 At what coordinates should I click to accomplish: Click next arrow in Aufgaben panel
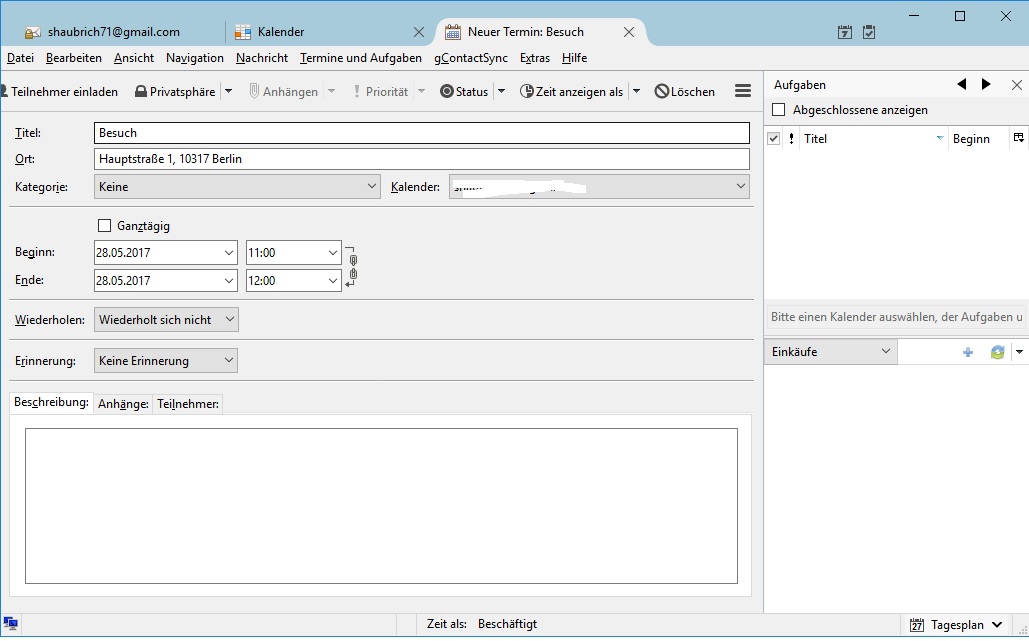pos(986,85)
